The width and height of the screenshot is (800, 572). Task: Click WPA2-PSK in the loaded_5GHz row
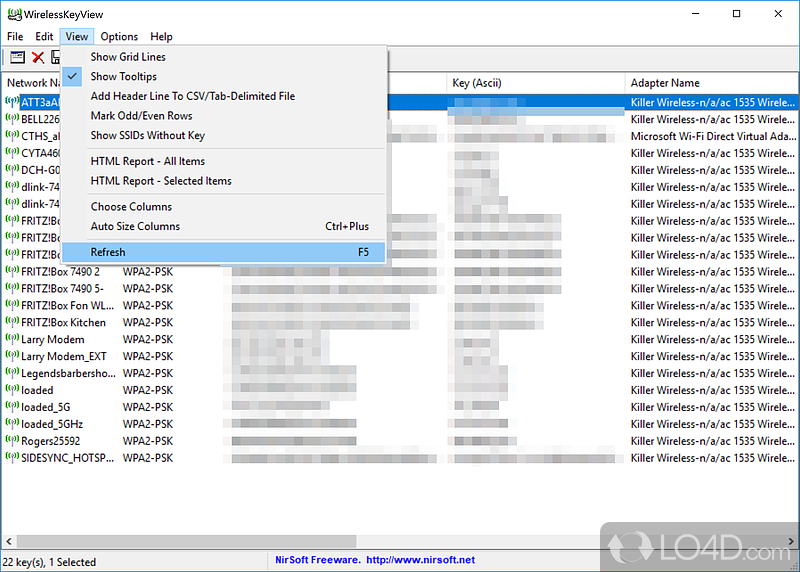[x=147, y=424]
